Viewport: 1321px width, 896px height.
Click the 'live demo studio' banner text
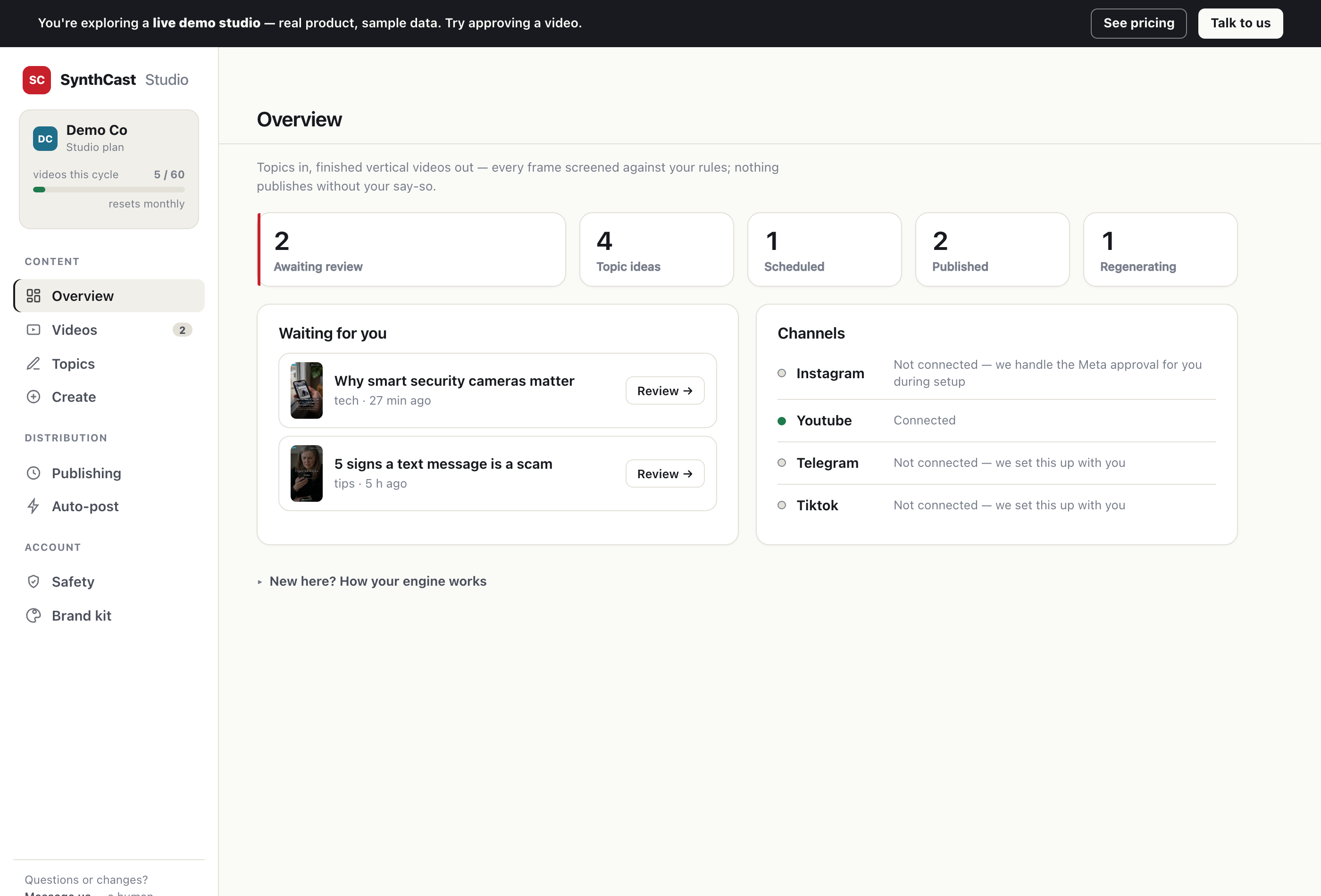(x=206, y=23)
